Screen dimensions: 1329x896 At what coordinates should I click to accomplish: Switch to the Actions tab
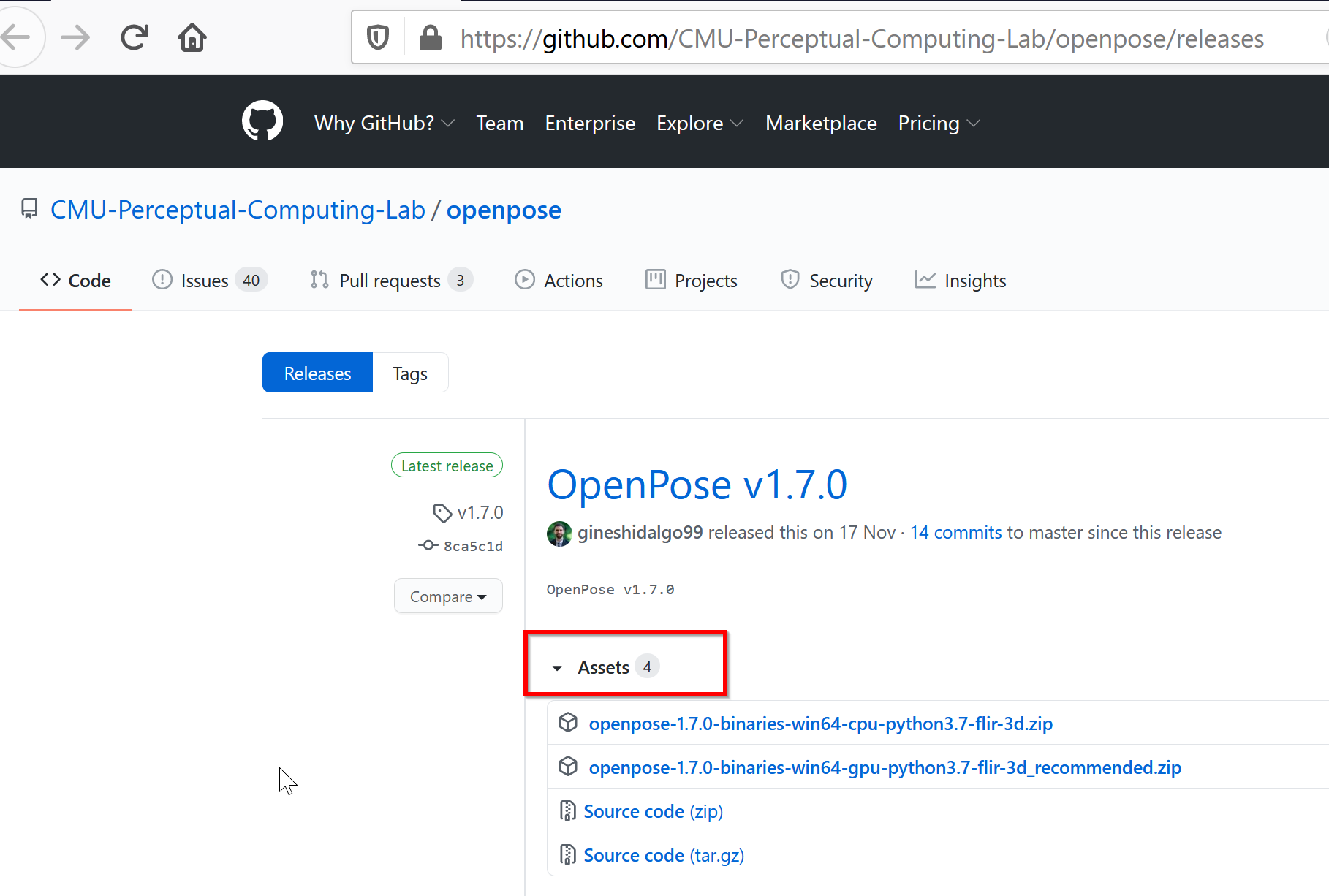(559, 281)
